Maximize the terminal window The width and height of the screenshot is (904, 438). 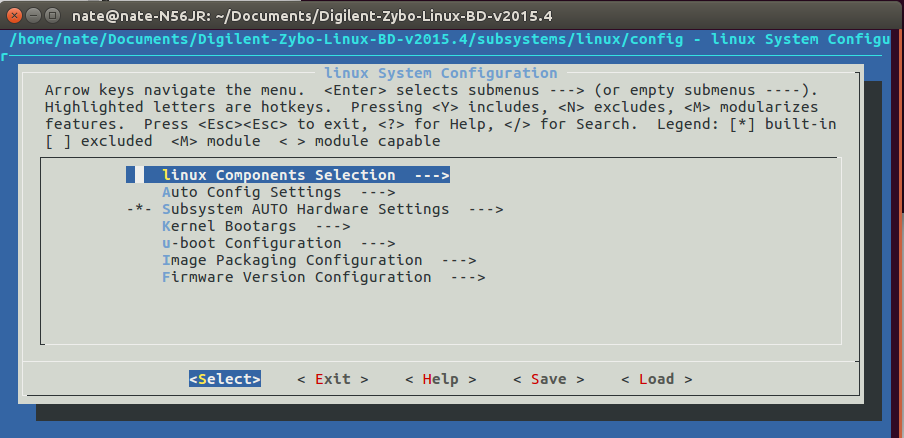tap(52, 15)
